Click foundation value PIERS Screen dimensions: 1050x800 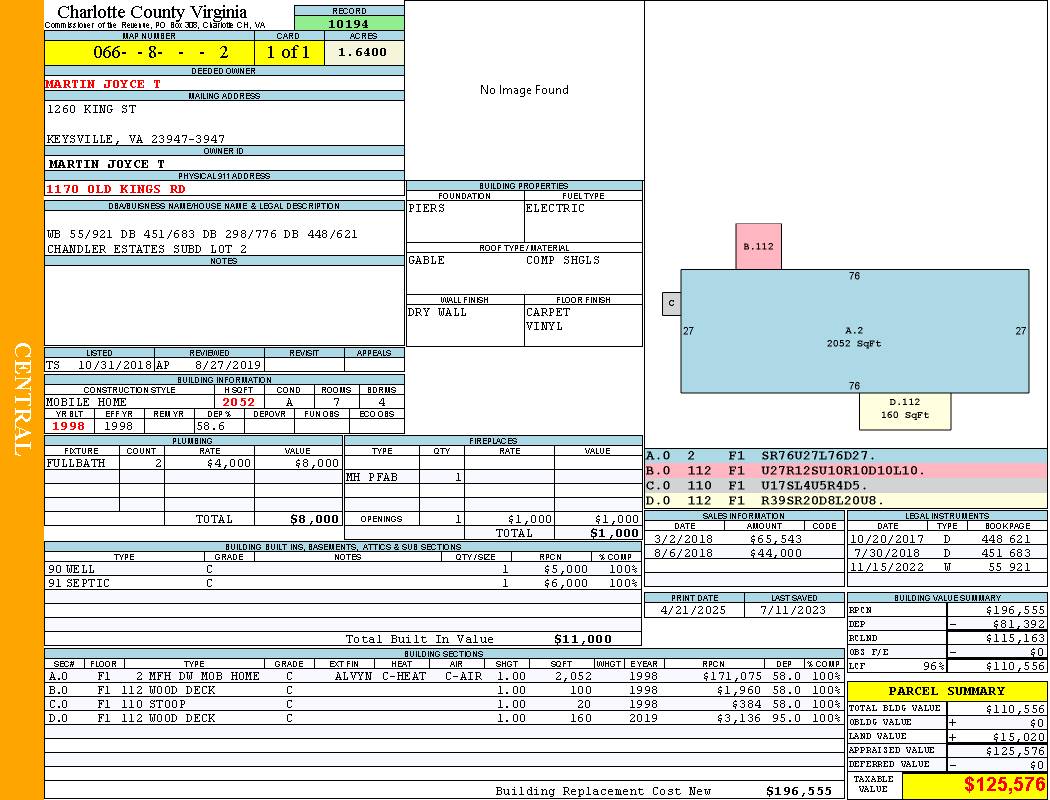427,208
